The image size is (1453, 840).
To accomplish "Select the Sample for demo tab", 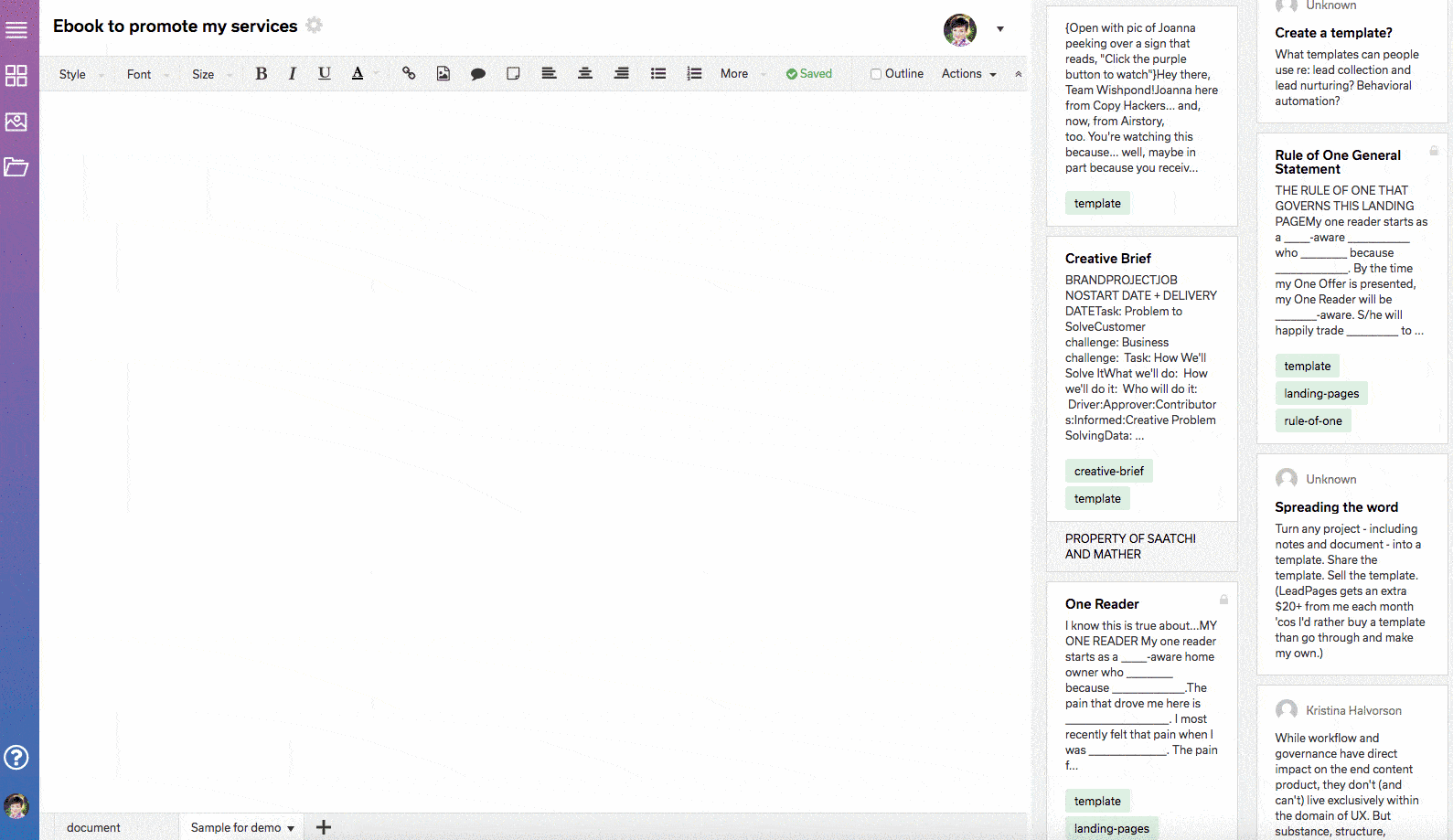I will tap(236, 827).
